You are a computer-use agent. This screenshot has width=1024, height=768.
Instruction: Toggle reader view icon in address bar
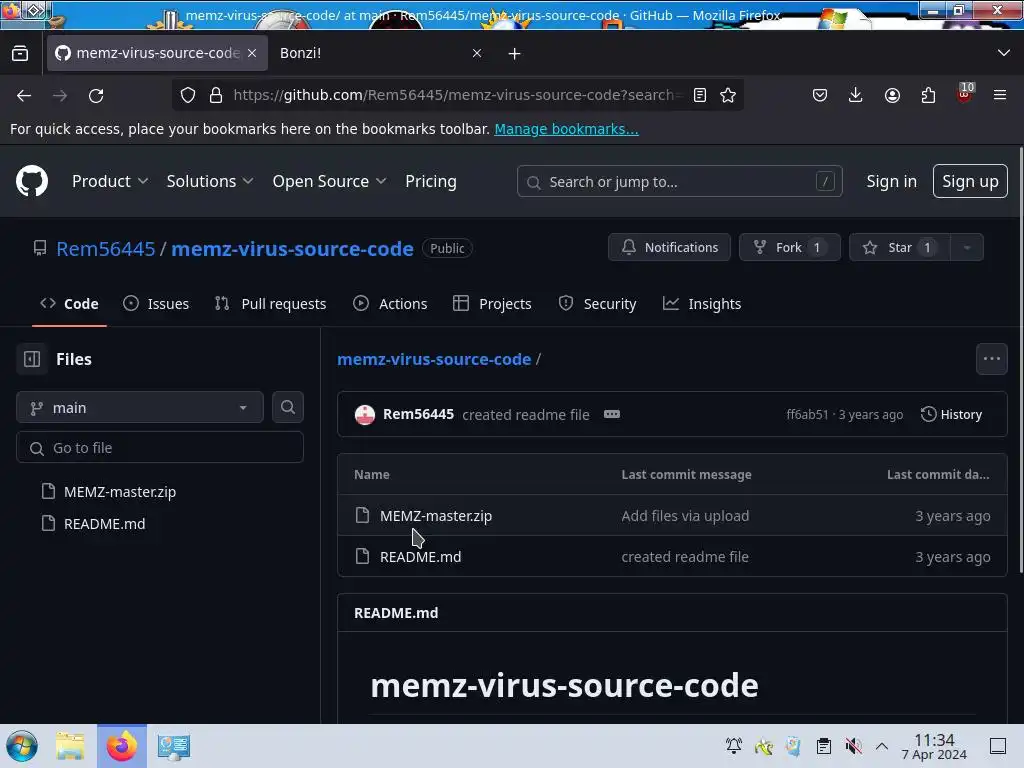[x=700, y=95]
